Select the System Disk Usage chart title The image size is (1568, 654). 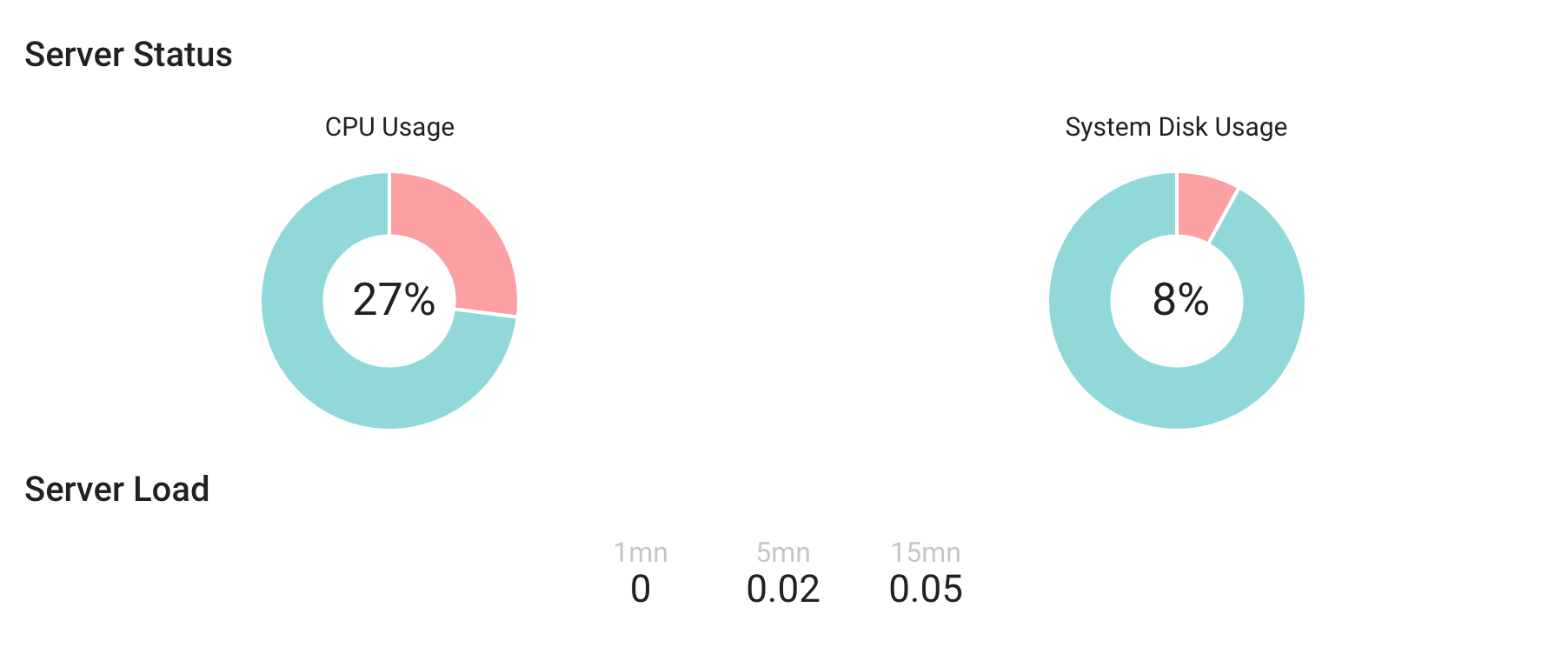tap(1176, 127)
